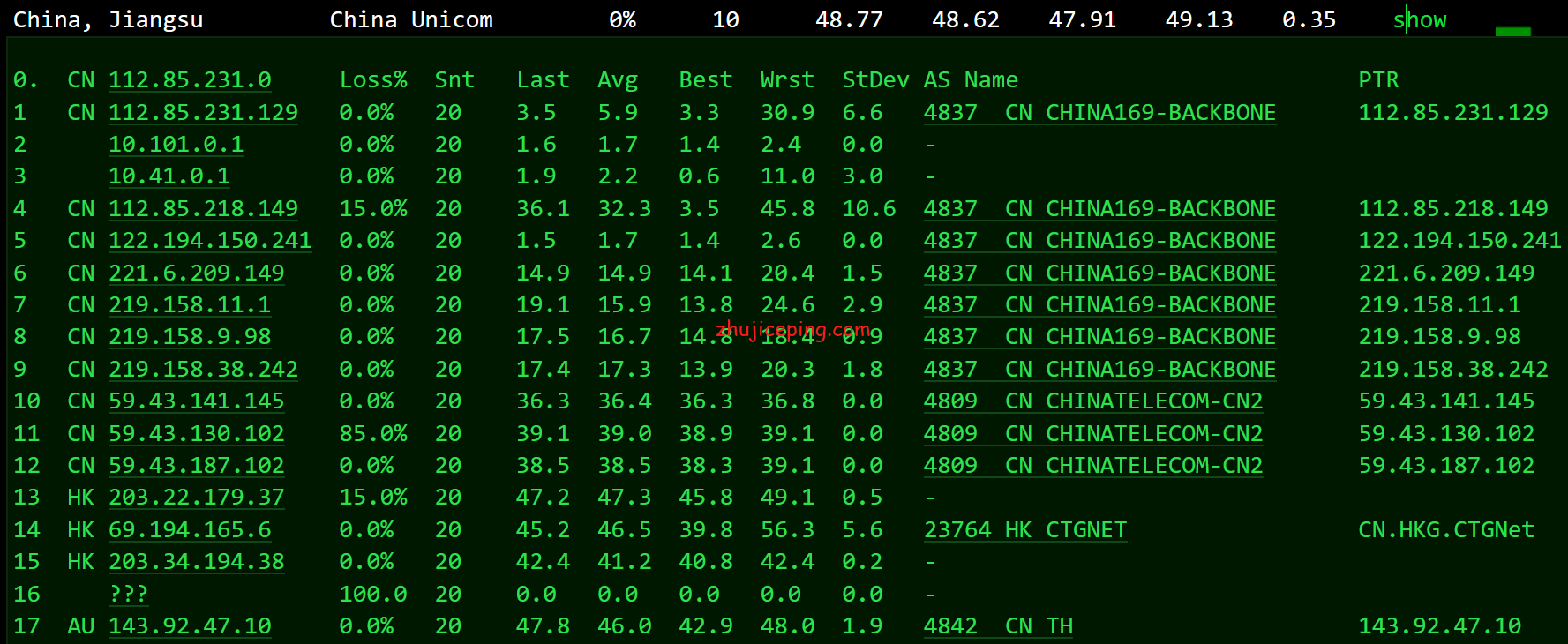Open AS 4842 CN TH link
The image size is (1568, 644).
998,626
